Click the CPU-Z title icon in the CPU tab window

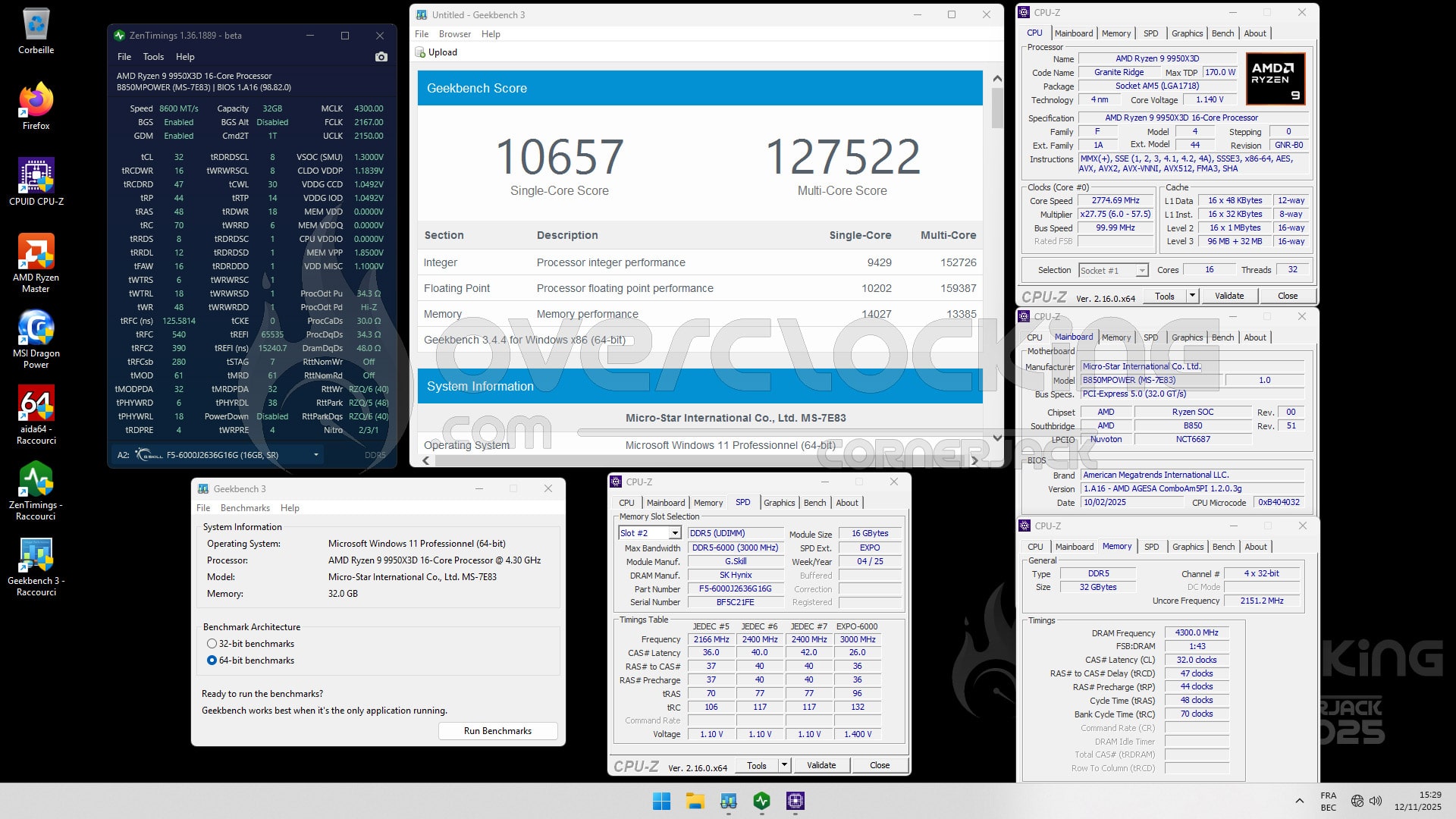1024,12
